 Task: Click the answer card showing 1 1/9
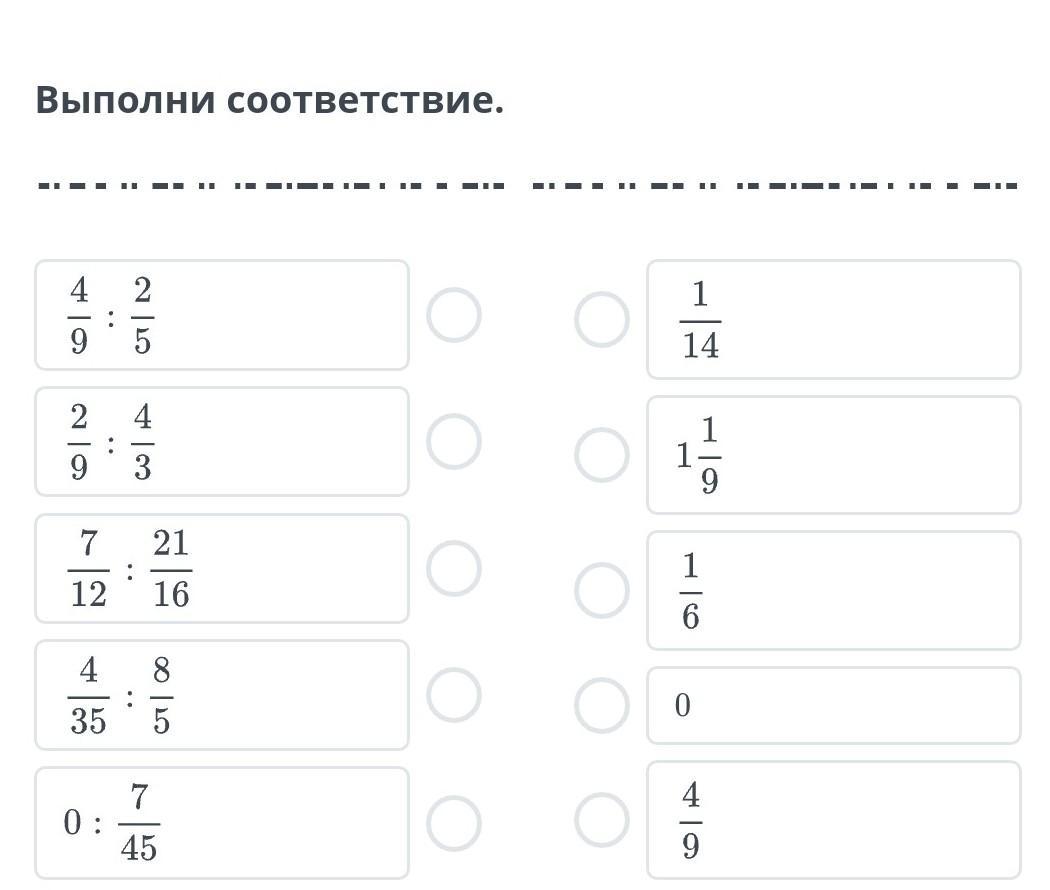pyautogui.click(x=834, y=455)
